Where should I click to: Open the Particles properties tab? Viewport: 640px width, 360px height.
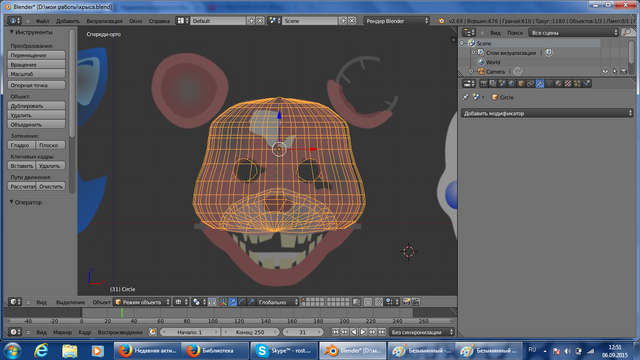pyautogui.click(x=577, y=84)
